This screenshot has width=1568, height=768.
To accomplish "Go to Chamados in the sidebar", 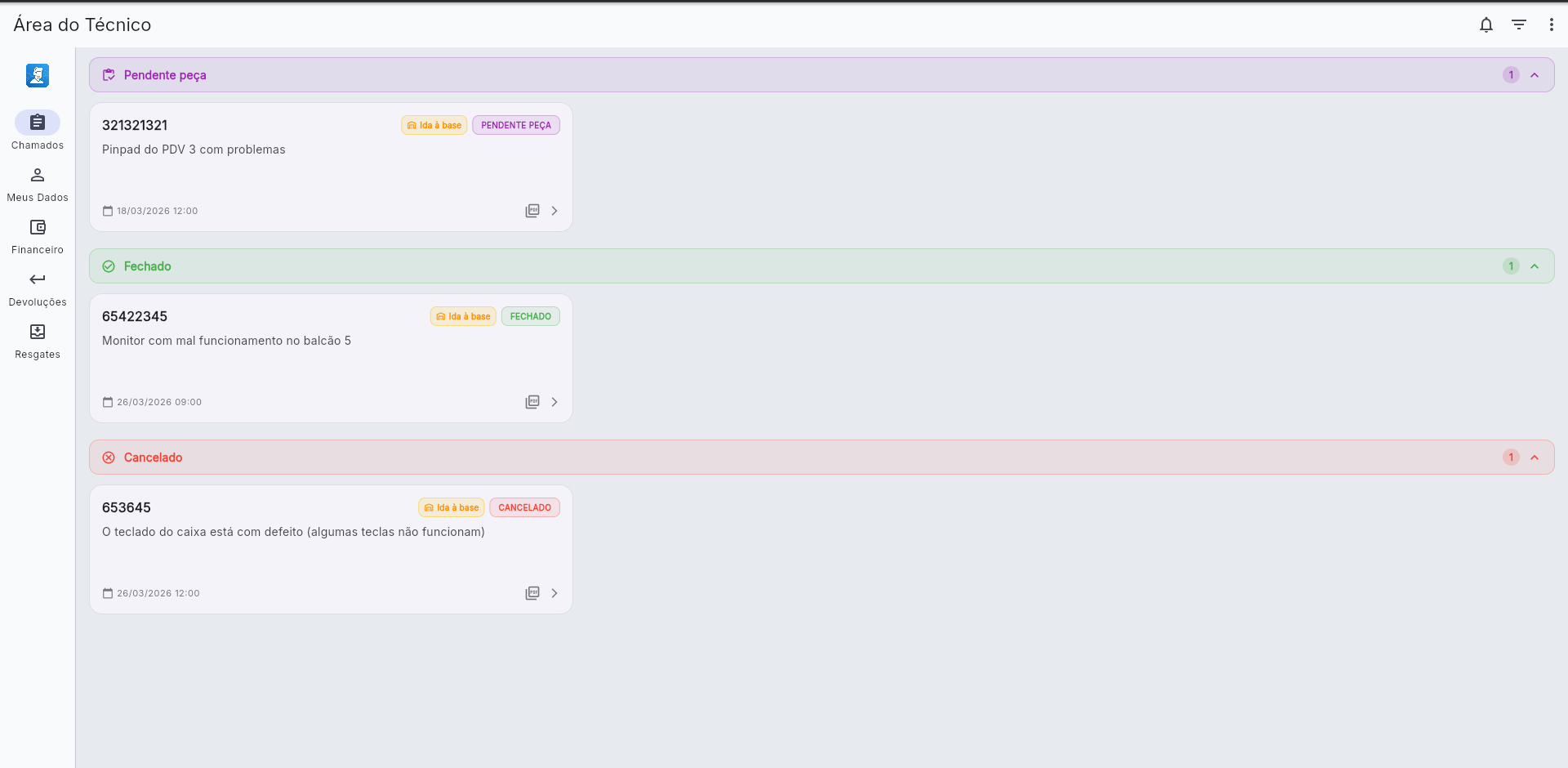I will tap(38, 131).
